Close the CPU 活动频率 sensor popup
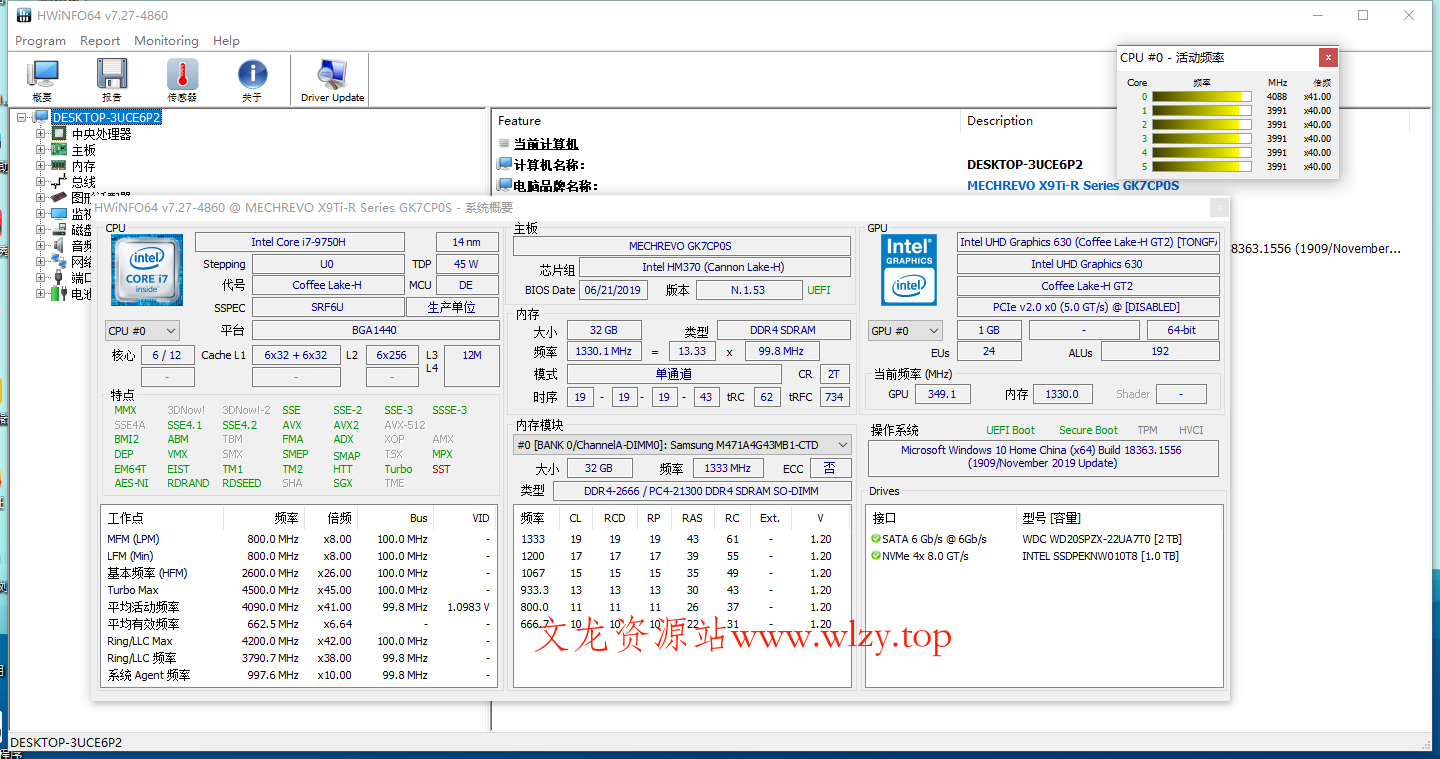The image size is (1440, 759). pyautogui.click(x=1328, y=57)
